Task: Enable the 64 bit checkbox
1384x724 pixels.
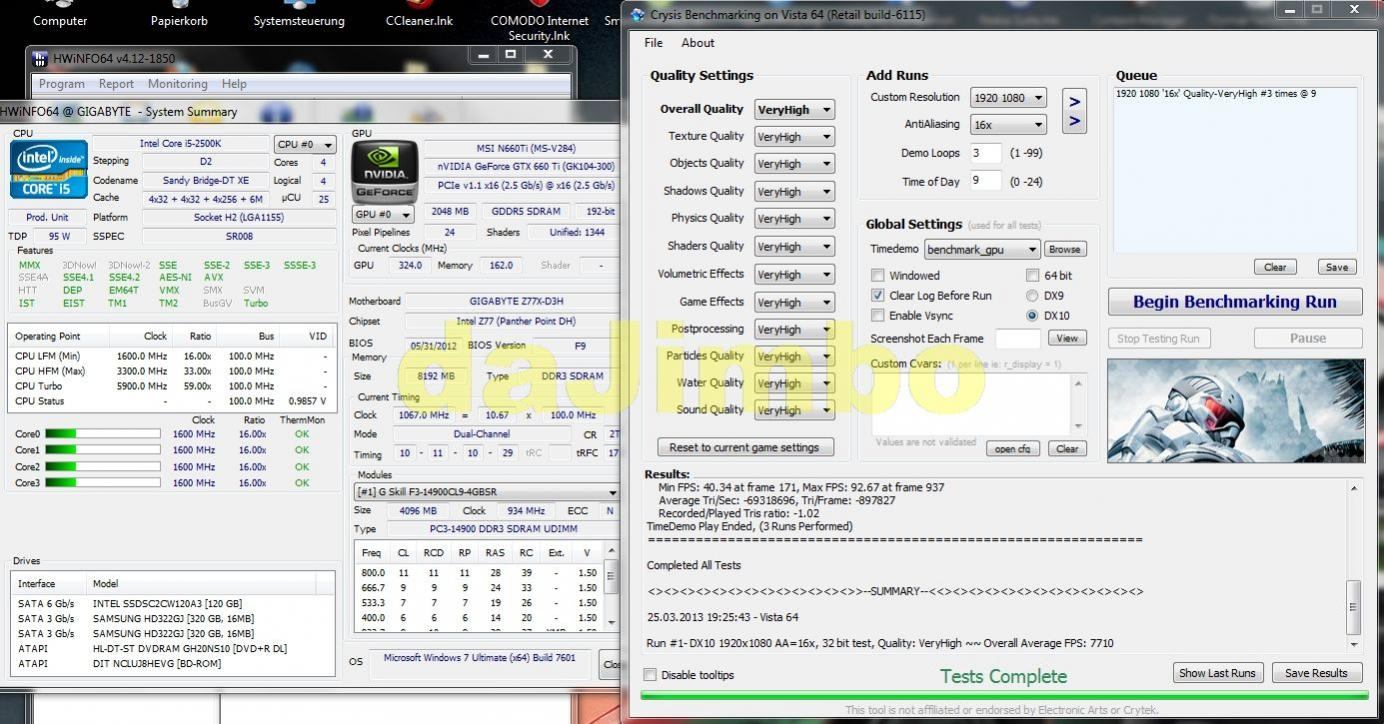Action: (1032, 275)
